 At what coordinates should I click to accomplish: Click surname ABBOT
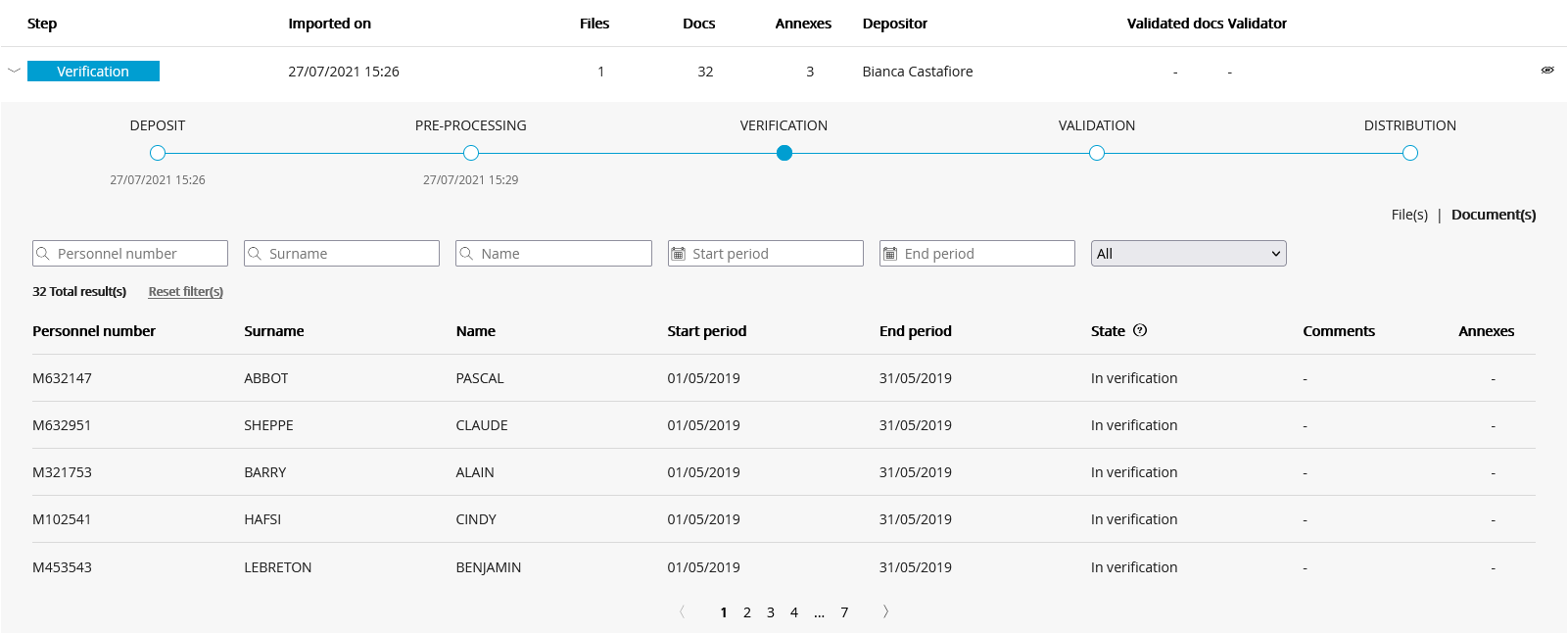266,378
